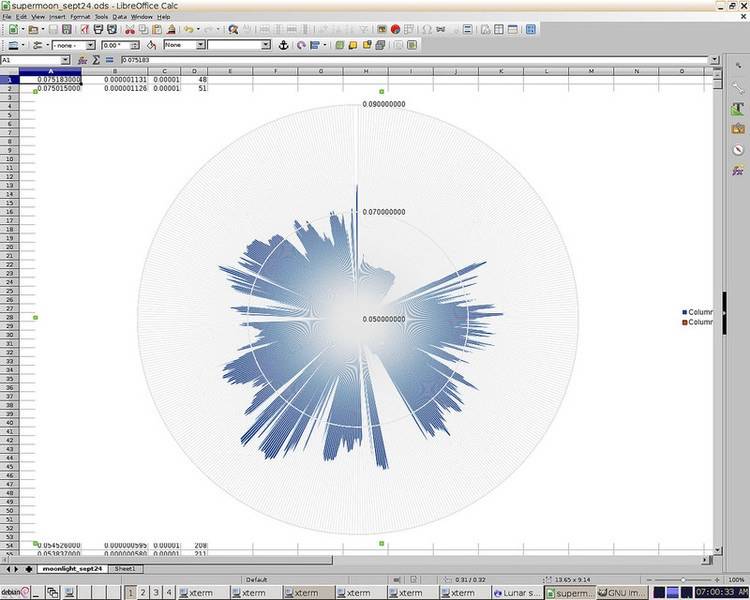Image resolution: width=750 pixels, height=600 pixels.
Task: Open the Undo history dropdown arrow
Action: pos(198,30)
